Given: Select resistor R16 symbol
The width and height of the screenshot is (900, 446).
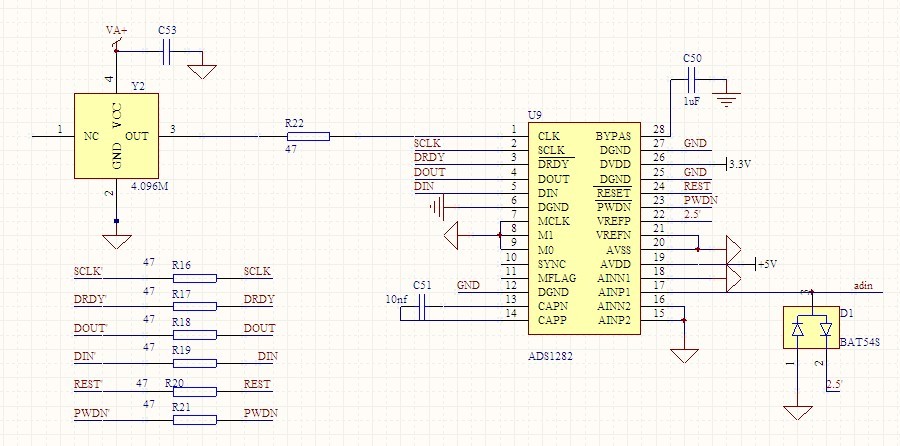Looking at the screenshot, I should [x=195, y=278].
